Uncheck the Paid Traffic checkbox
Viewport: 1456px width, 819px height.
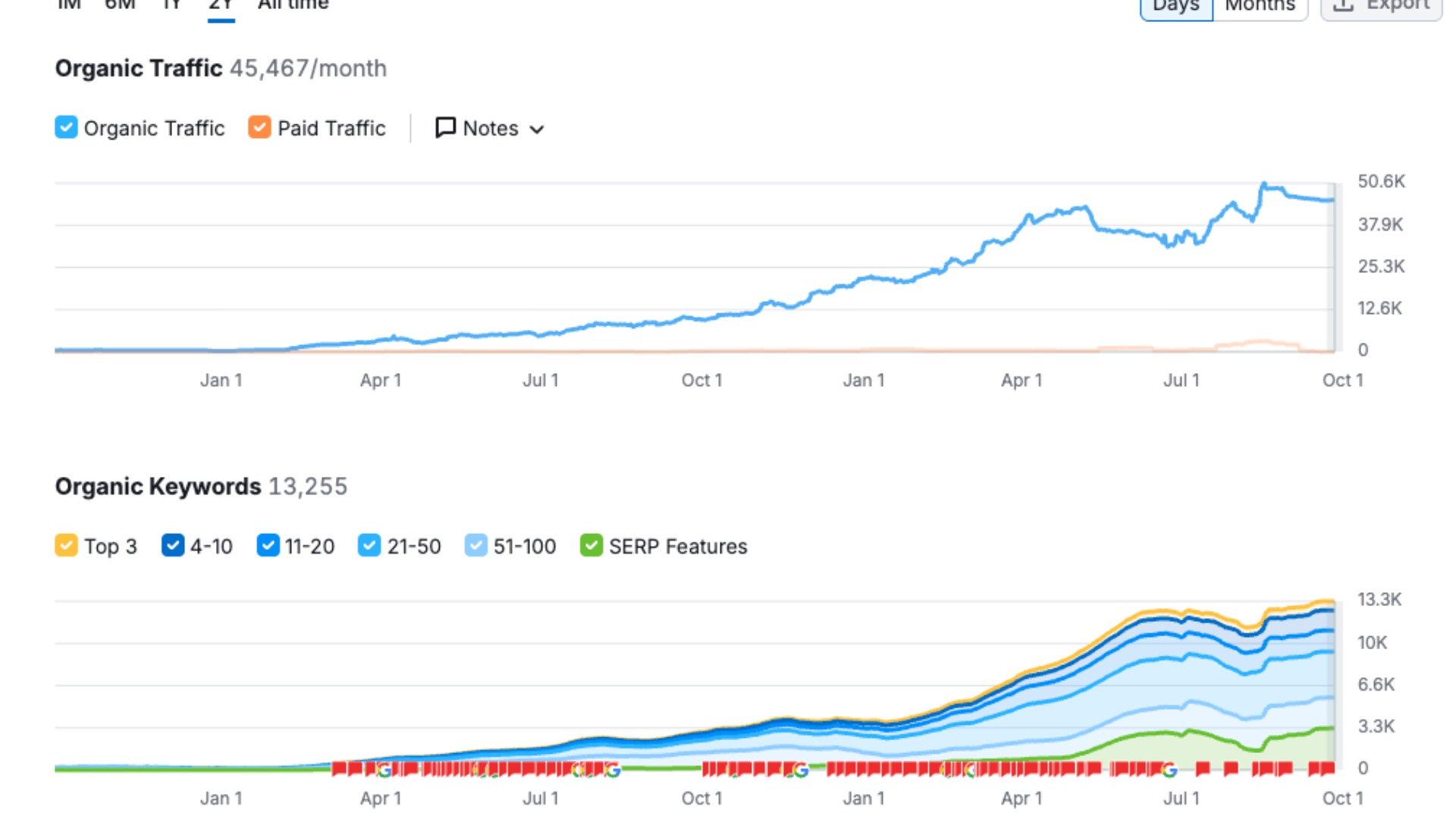[259, 127]
